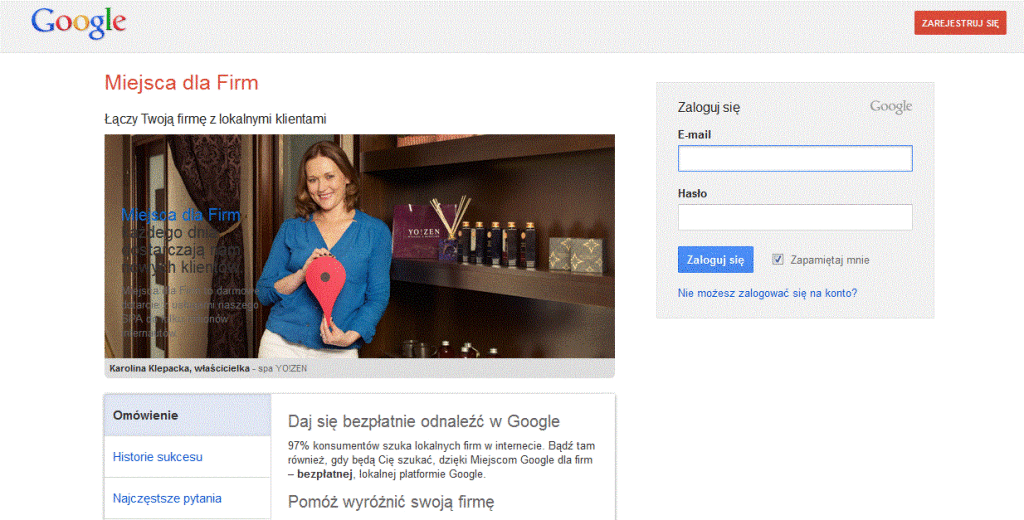Click the woman's face in the banner photo
This screenshot has height=520, width=1024.
click(x=334, y=177)
